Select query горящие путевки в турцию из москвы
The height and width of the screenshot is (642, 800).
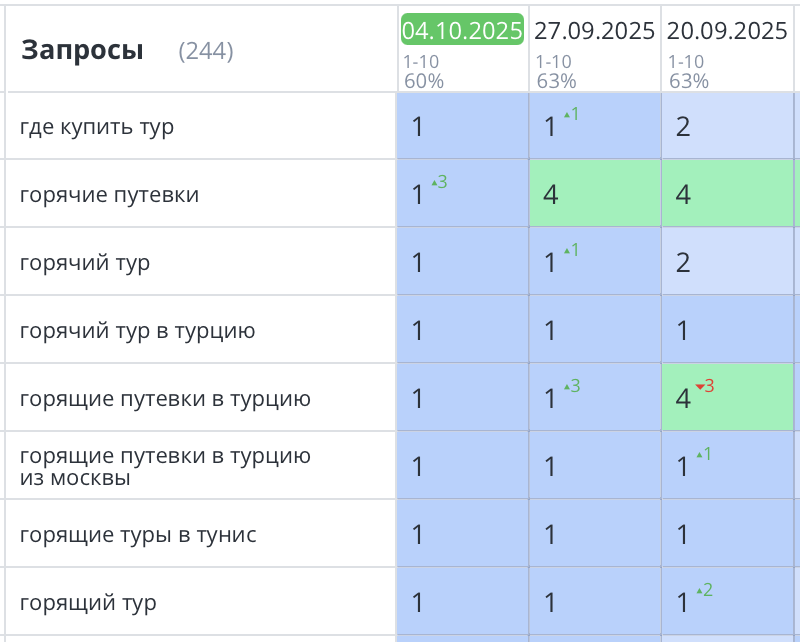[165, 467]
